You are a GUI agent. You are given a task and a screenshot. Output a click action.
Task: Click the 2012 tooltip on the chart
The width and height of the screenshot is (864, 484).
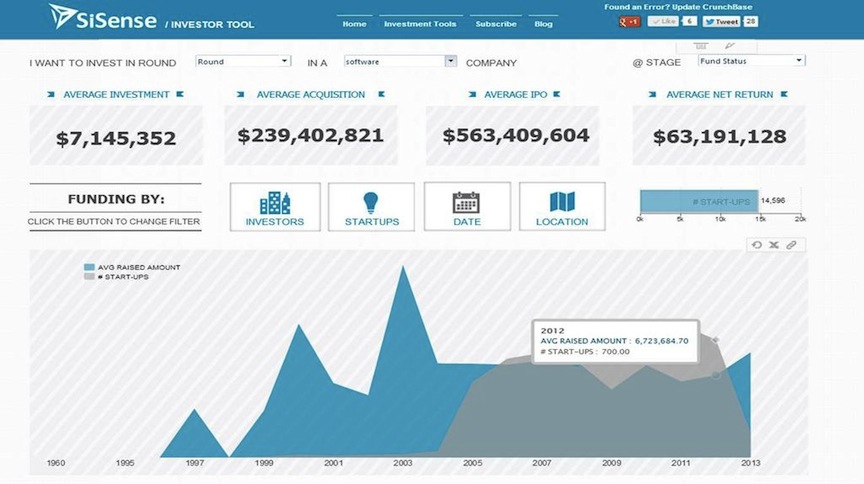coord(615,341)
